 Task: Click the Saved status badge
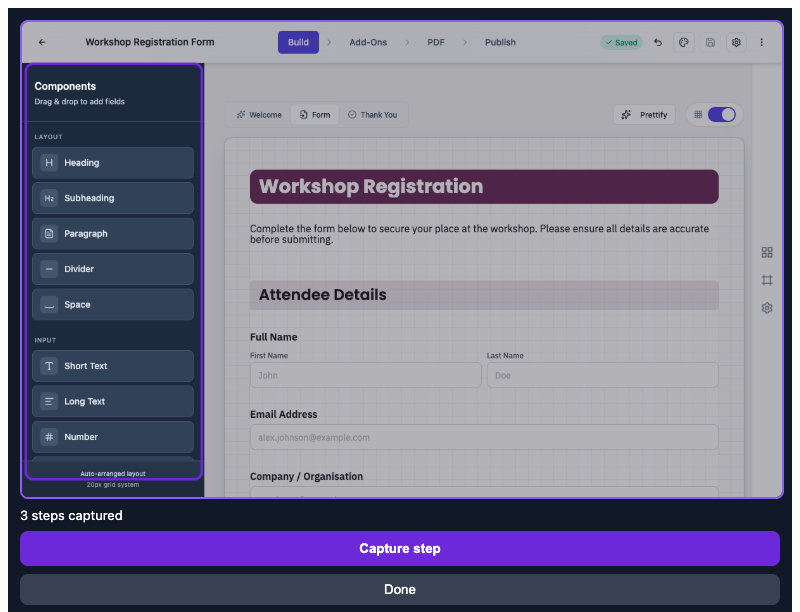pos(621,42)
